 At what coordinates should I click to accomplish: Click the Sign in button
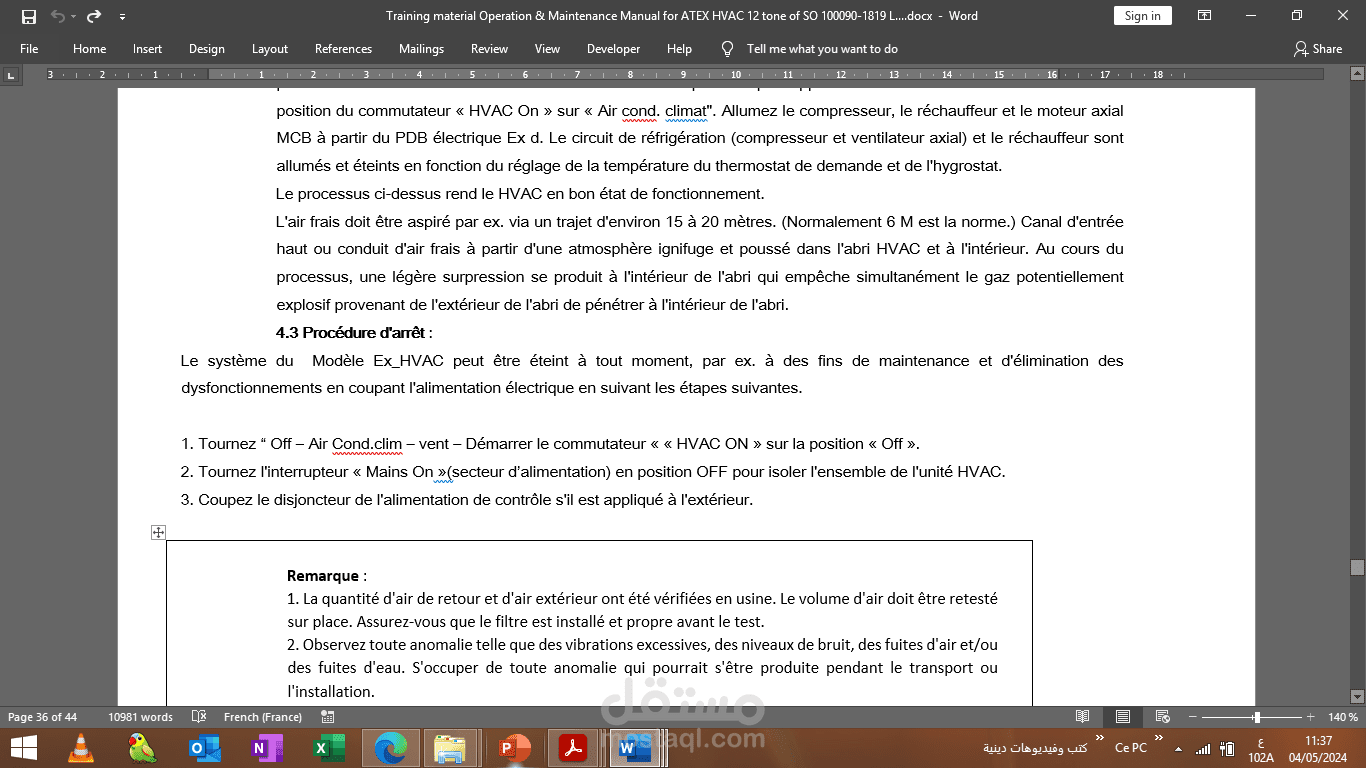click(1142, 15)
